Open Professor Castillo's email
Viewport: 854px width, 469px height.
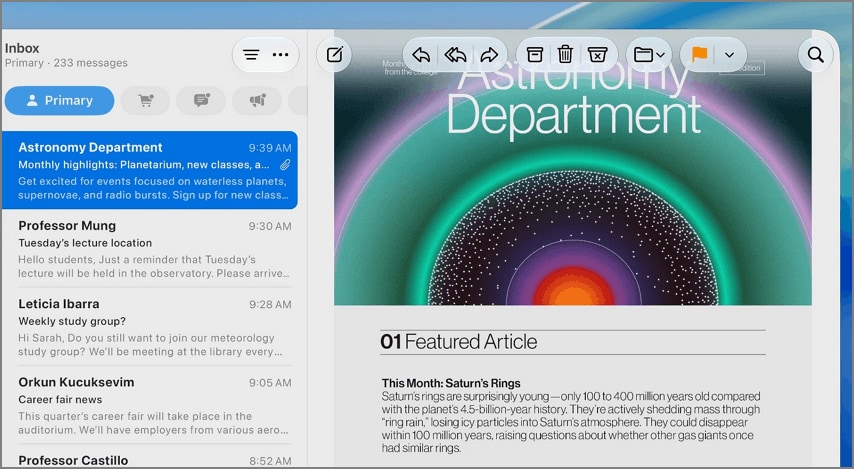[x=150, y=458]
